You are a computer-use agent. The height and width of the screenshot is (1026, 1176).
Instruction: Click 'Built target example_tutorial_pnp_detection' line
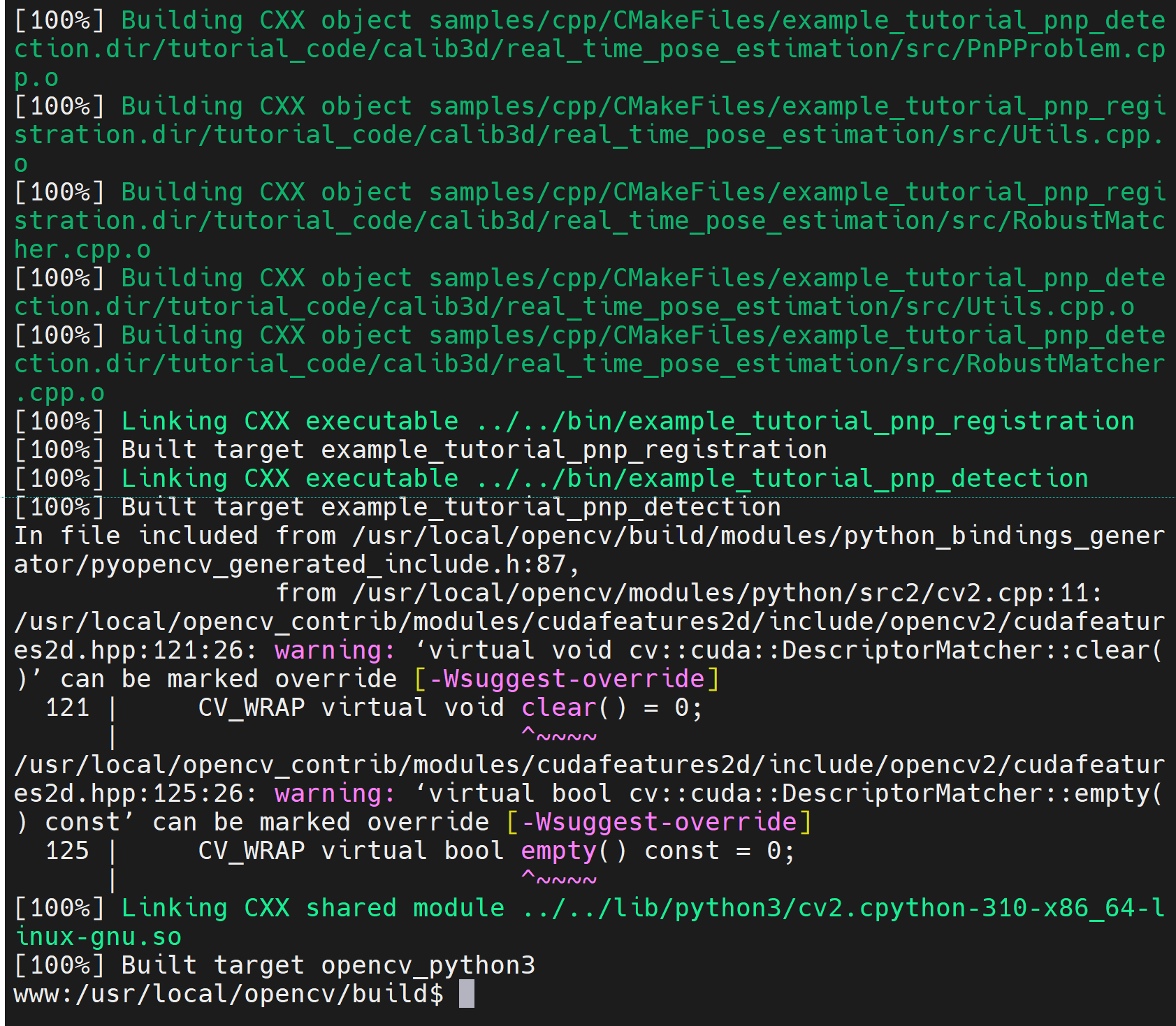click(x=398, y=506)
